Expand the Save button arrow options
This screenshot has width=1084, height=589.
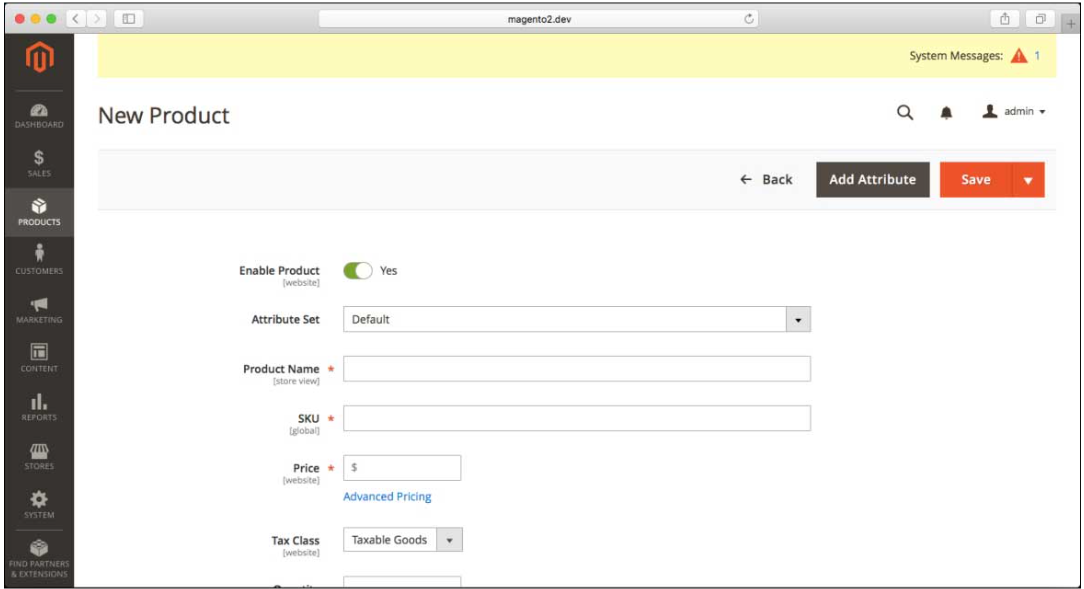click(x=1028, y=180)
